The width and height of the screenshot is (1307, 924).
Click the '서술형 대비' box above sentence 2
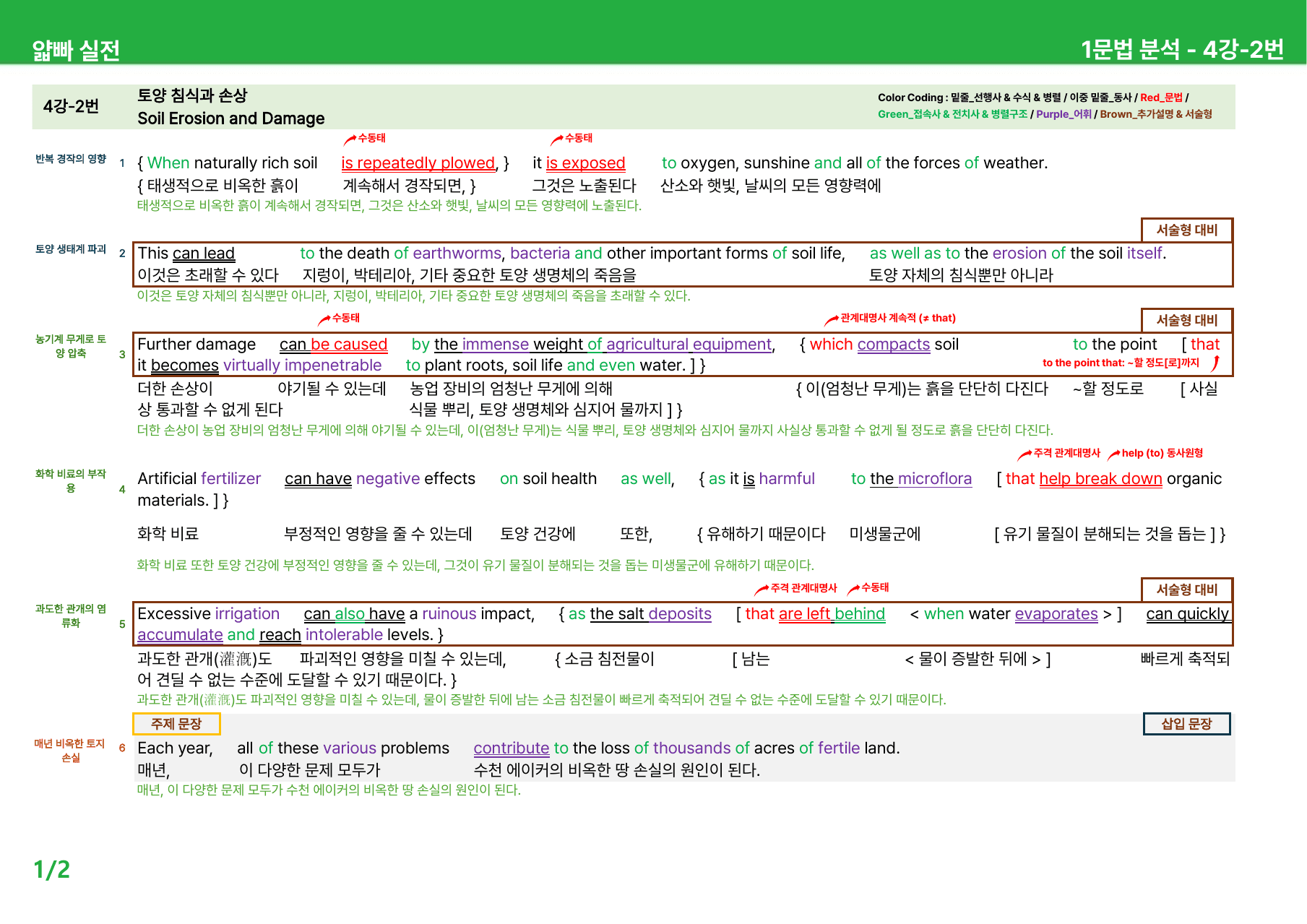(1187, 230)
